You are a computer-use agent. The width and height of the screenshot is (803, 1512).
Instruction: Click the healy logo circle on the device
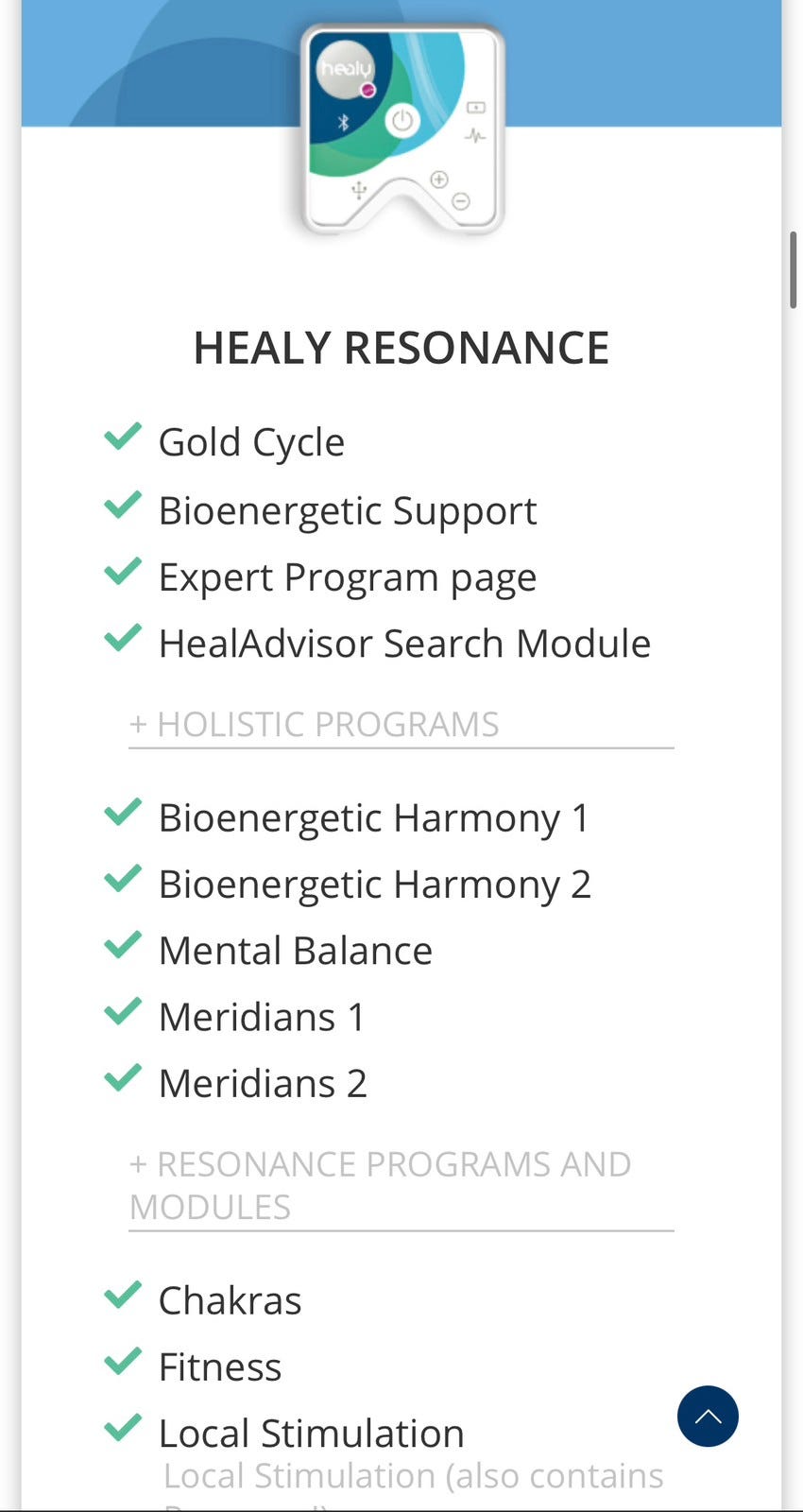[x=345, y=69]
